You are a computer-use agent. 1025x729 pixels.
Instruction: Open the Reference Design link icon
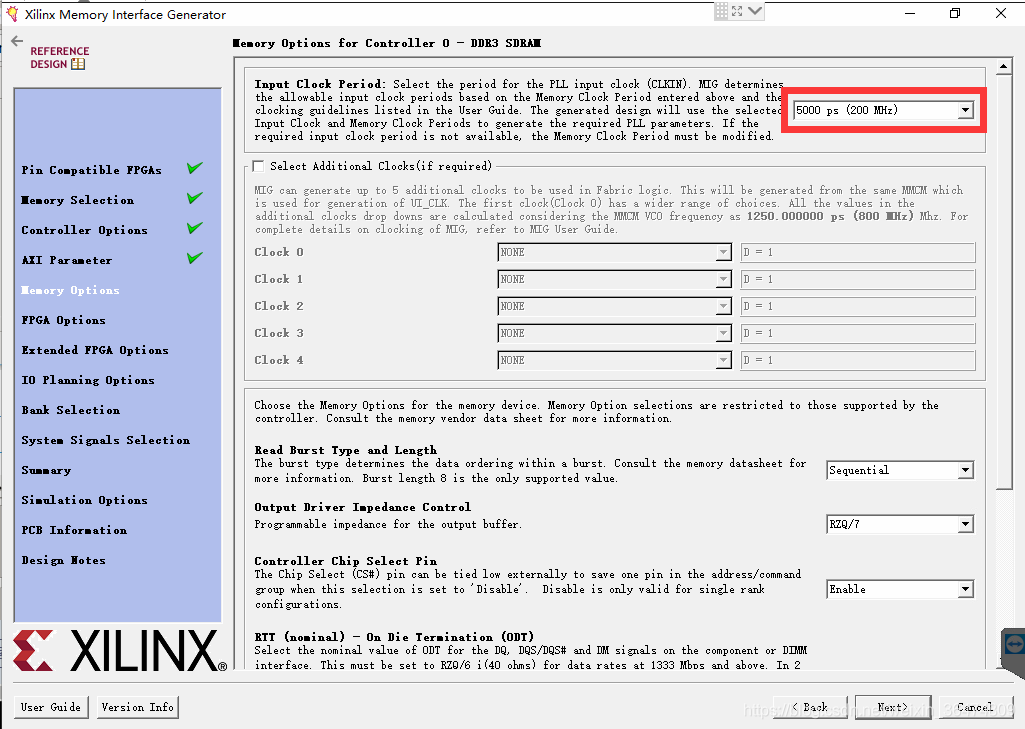tap(78, 64)
